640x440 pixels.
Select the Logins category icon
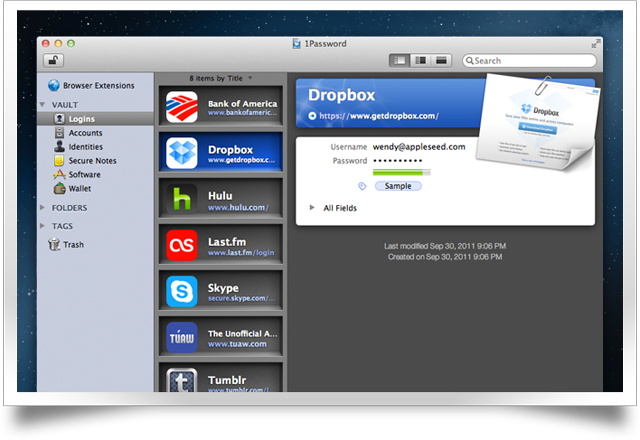59,119
